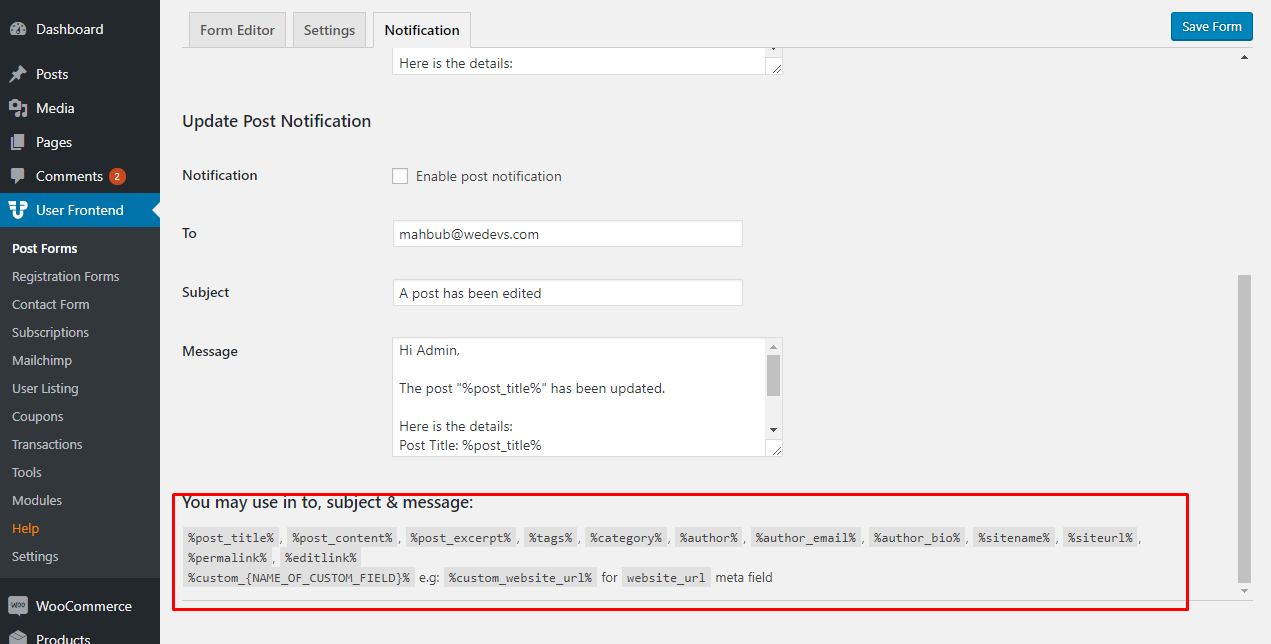This screenshot has width=1271, height=644.
Task: Click the Comments speech bubble icon
Action: [18, 176]
